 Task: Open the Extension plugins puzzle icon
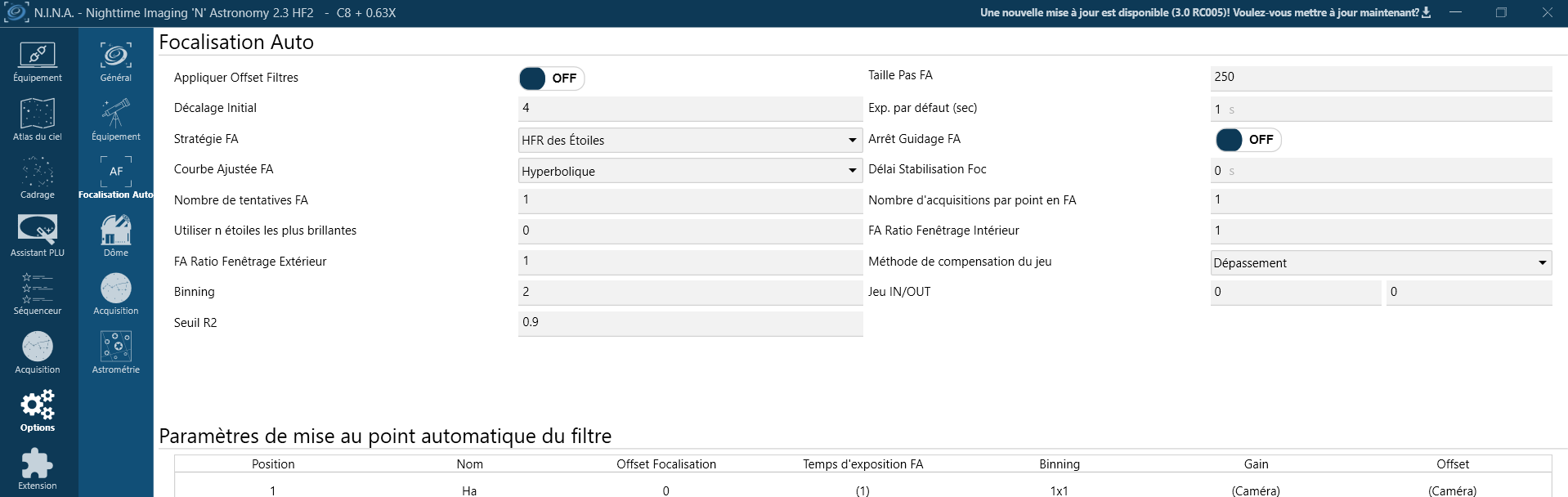click(x=38, y=468)
